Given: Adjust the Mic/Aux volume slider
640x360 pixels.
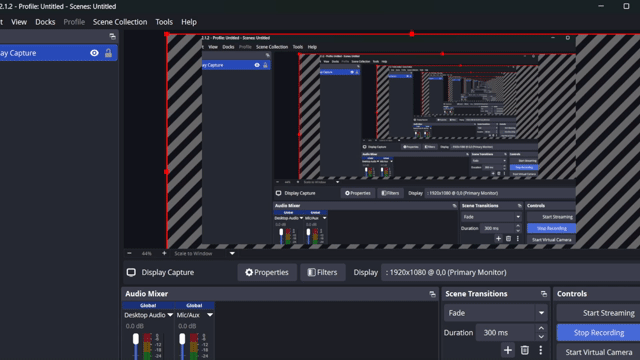Looking at the screenshot, I should [182, 339].
